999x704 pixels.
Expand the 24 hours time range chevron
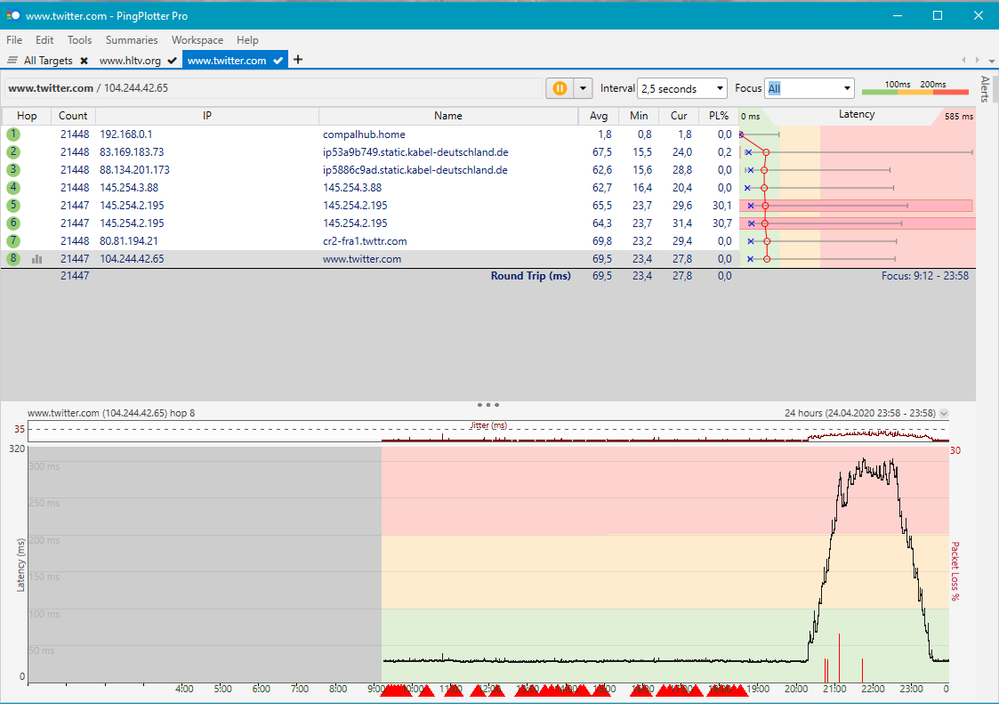pyautogui.click(x=944, y=413)
